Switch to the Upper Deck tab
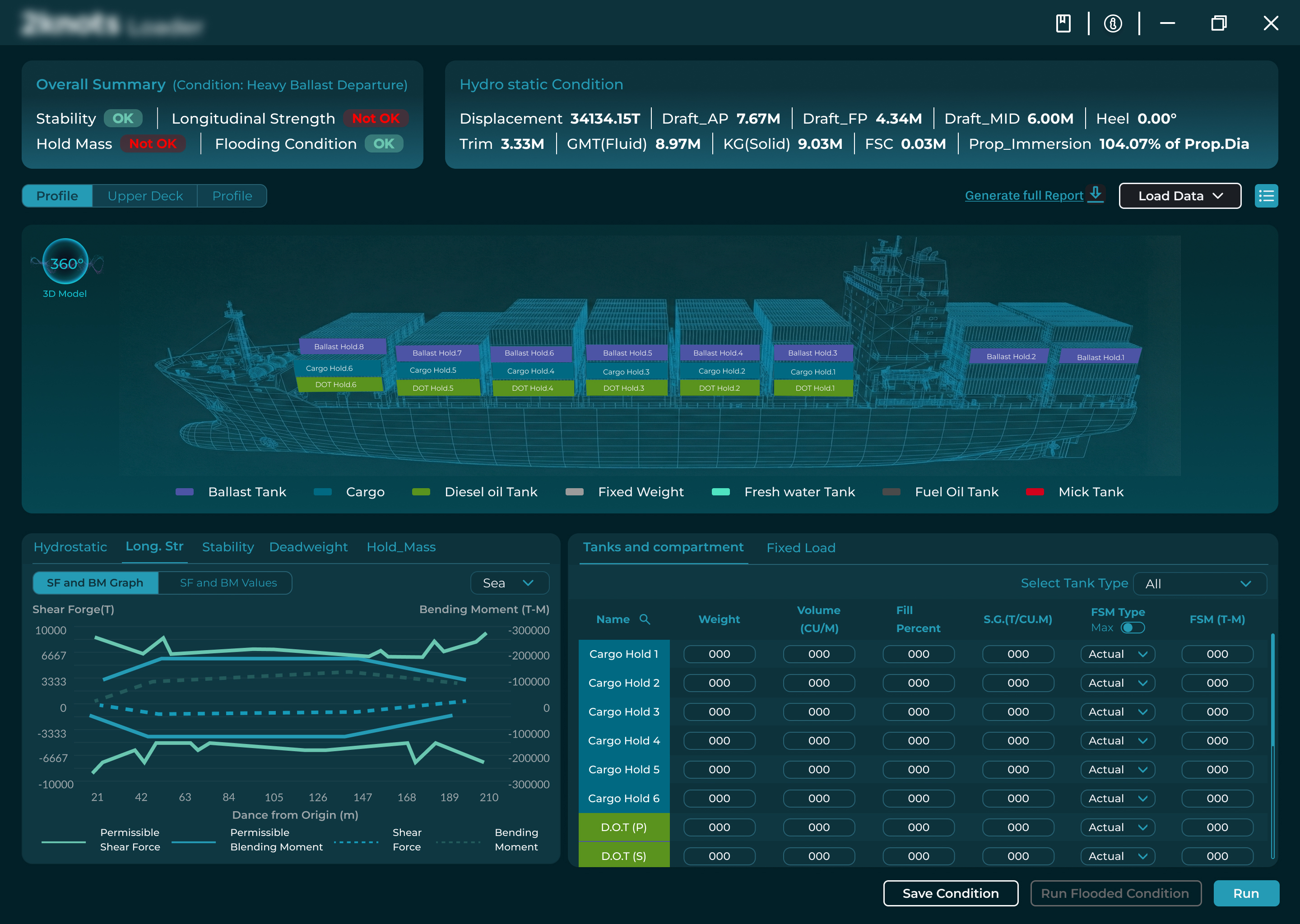1300x924 pixels. point(145,196)
